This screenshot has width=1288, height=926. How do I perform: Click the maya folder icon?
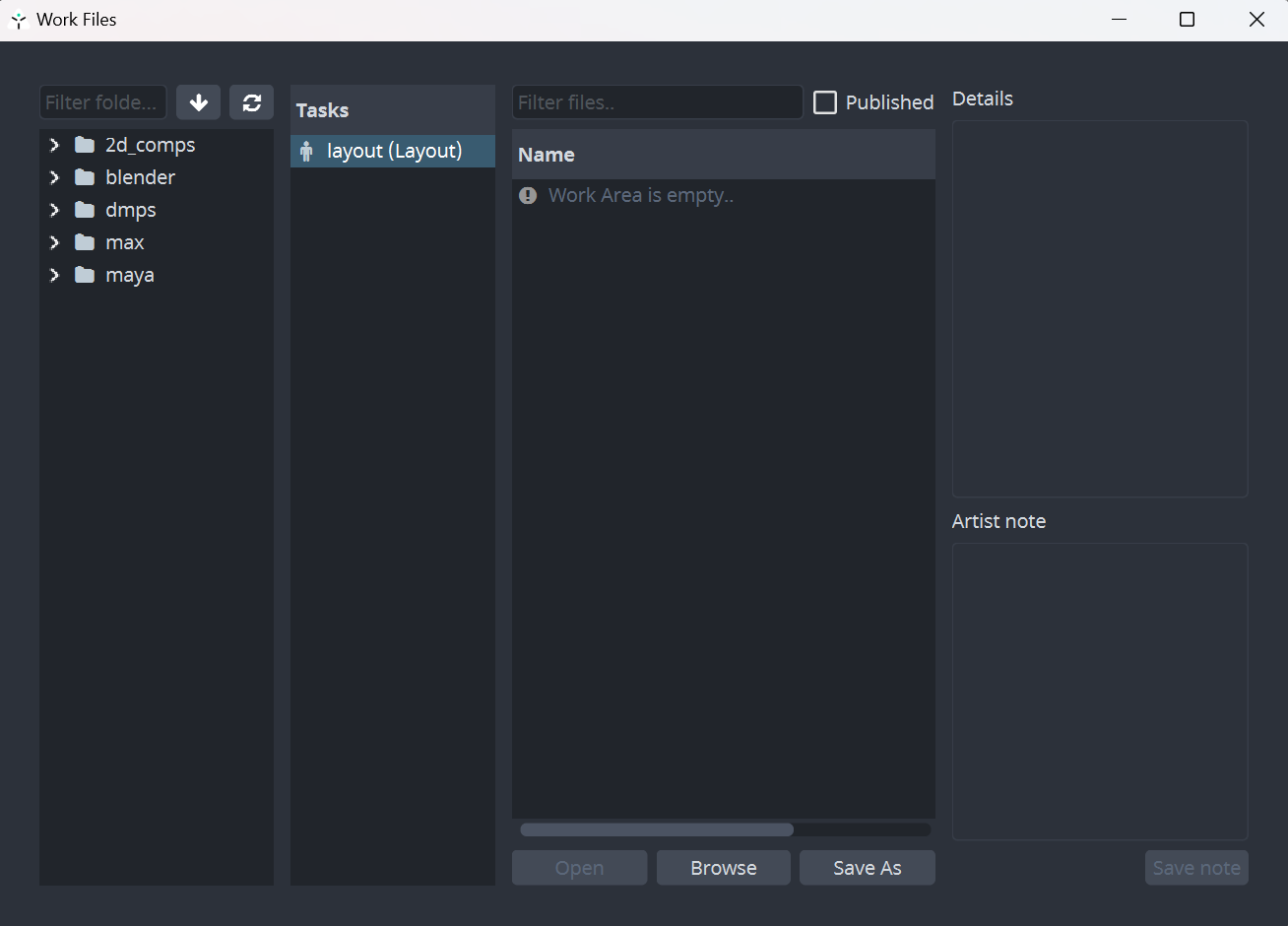(85, 275)
